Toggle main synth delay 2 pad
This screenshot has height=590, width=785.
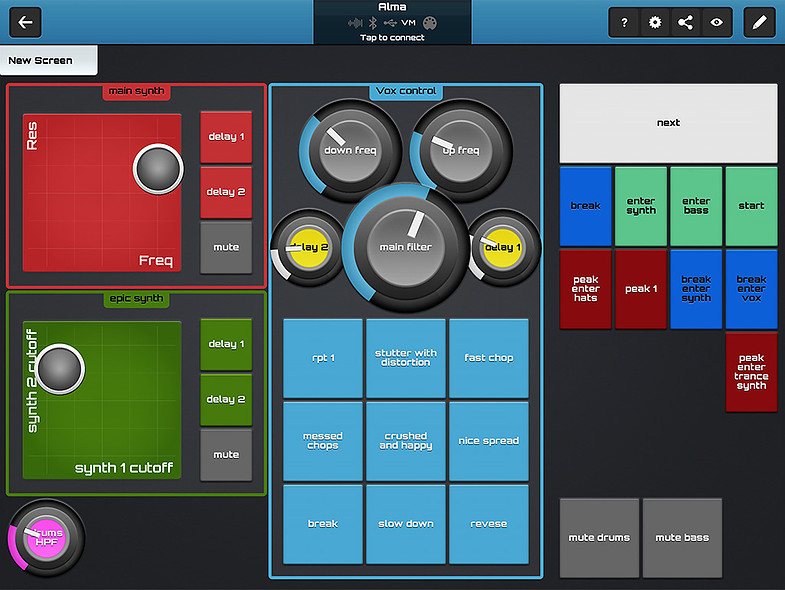226,192
